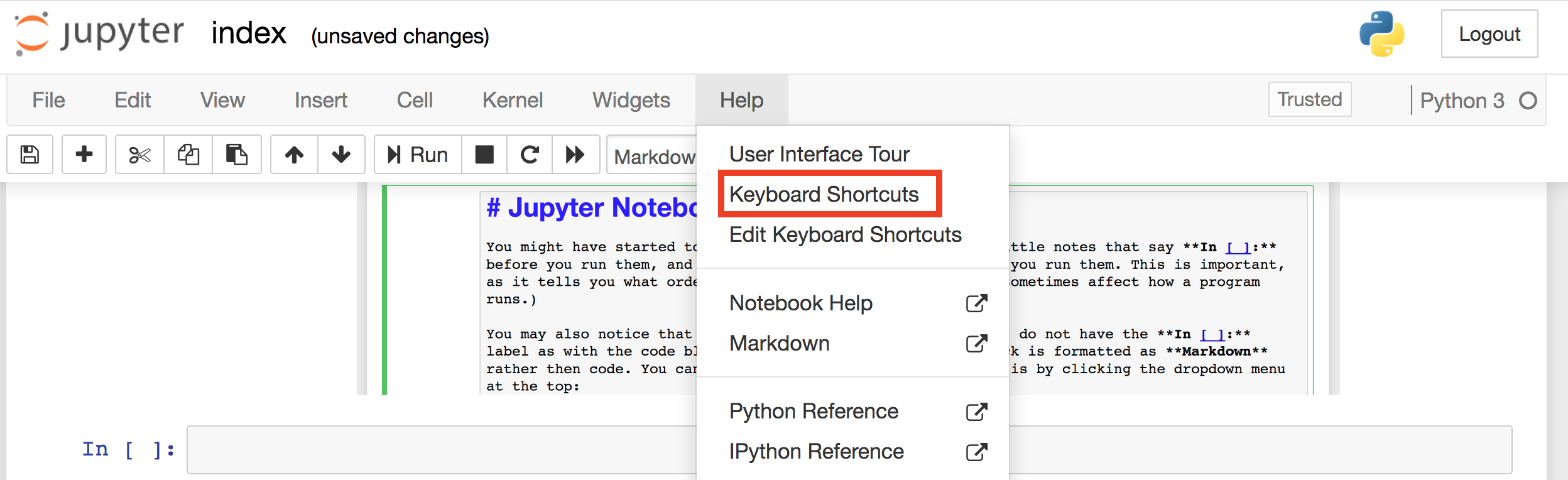Interrupt the kernel with stop icon

pyautogui.click(x=484, y=155)
